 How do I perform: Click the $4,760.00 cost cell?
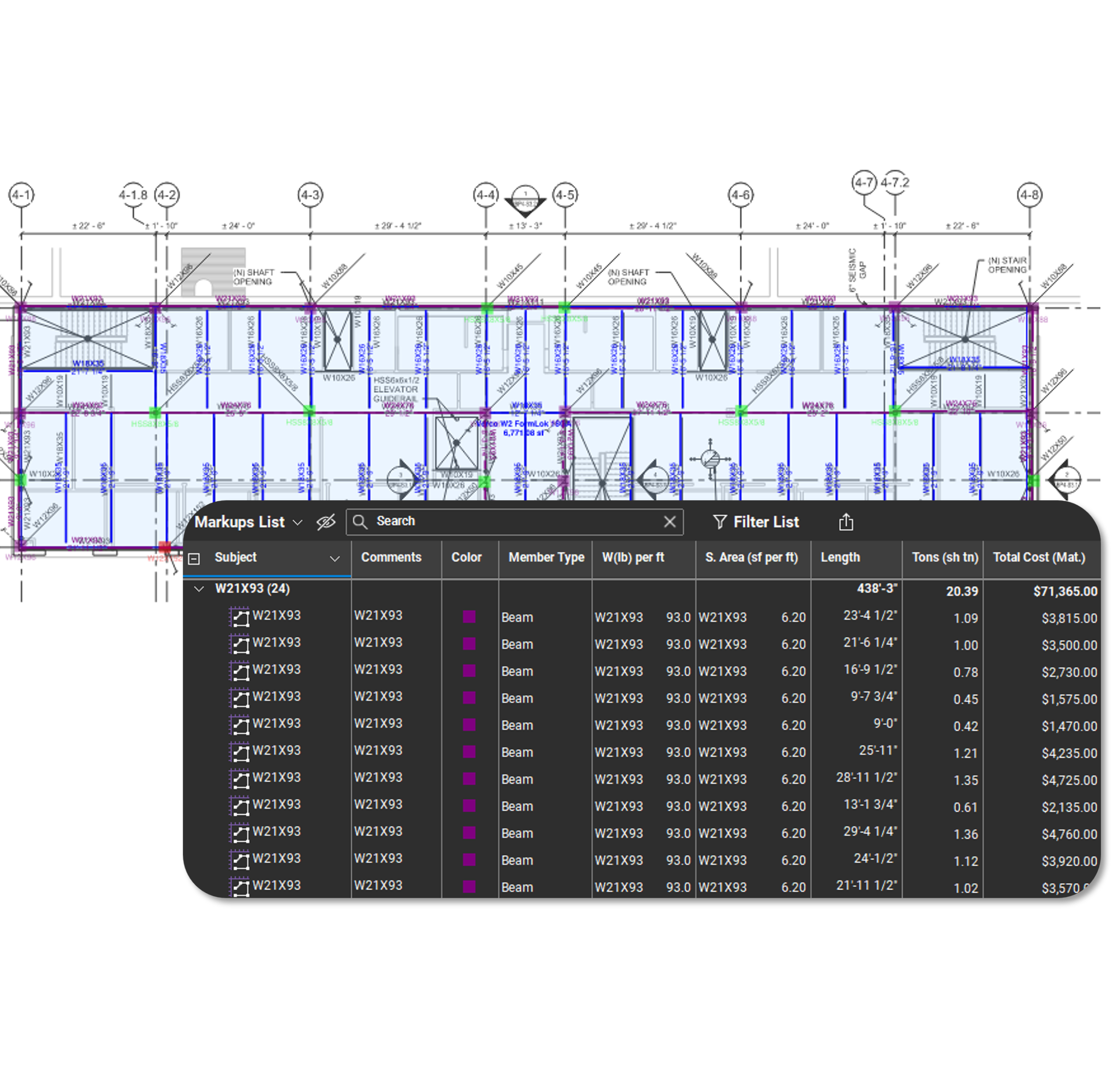click(1069, 834)
